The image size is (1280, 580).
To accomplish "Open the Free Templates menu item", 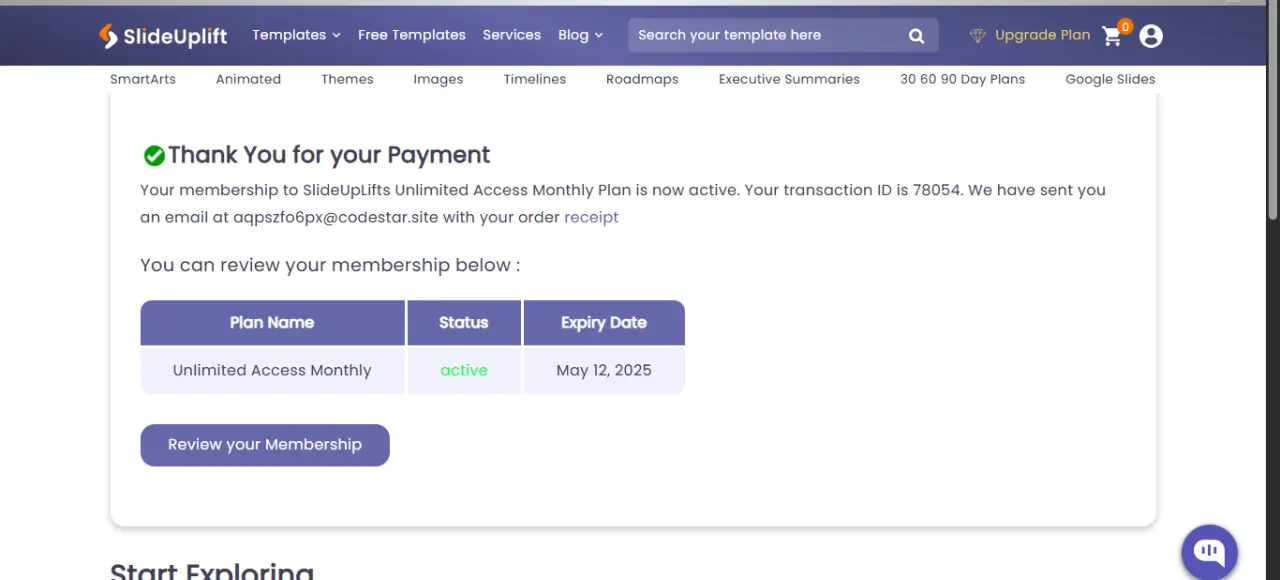I will 412,35.
